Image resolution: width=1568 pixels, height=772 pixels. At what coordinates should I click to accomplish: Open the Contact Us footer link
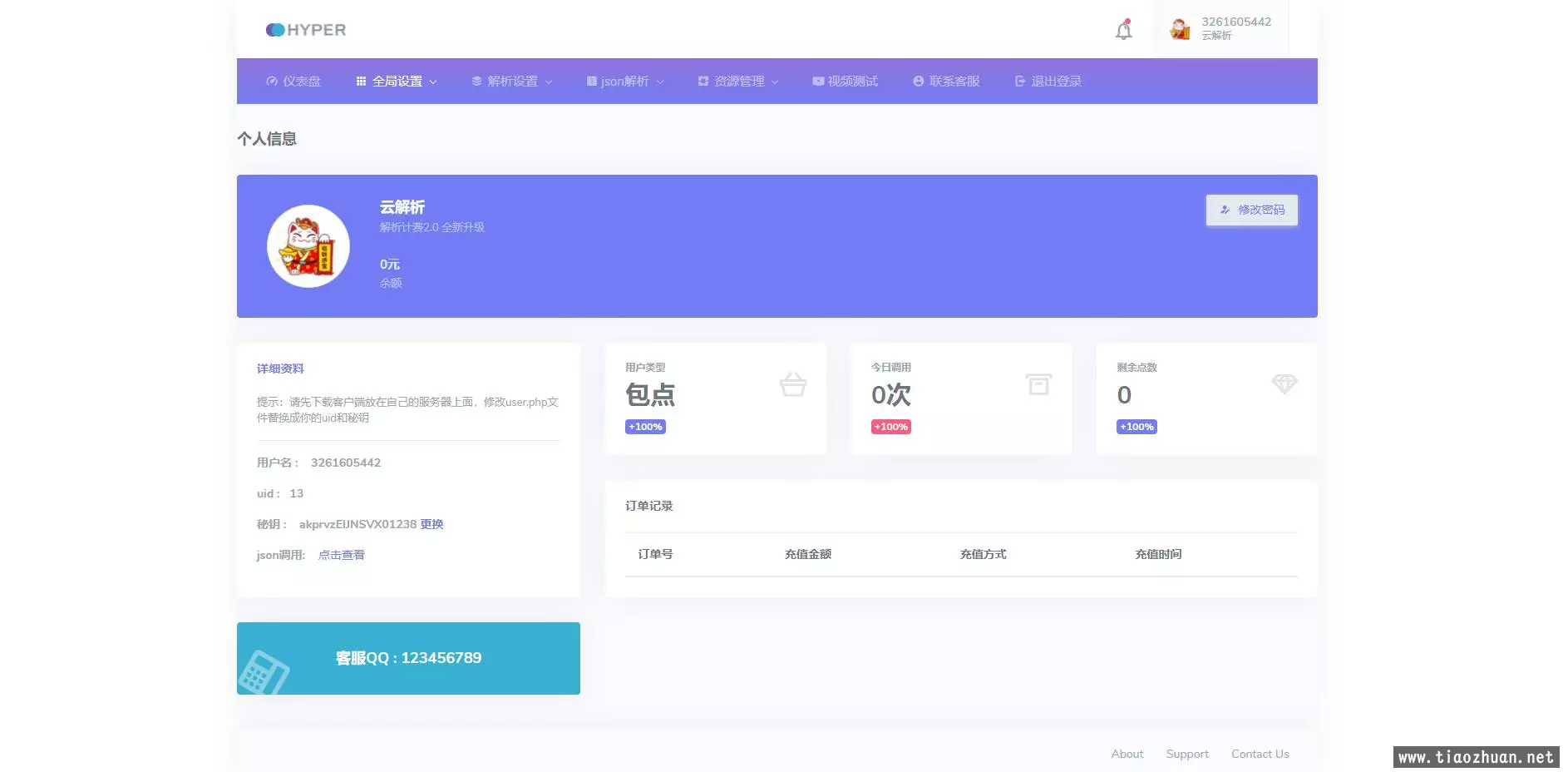pyautogui.click(x=1260, y=754)
